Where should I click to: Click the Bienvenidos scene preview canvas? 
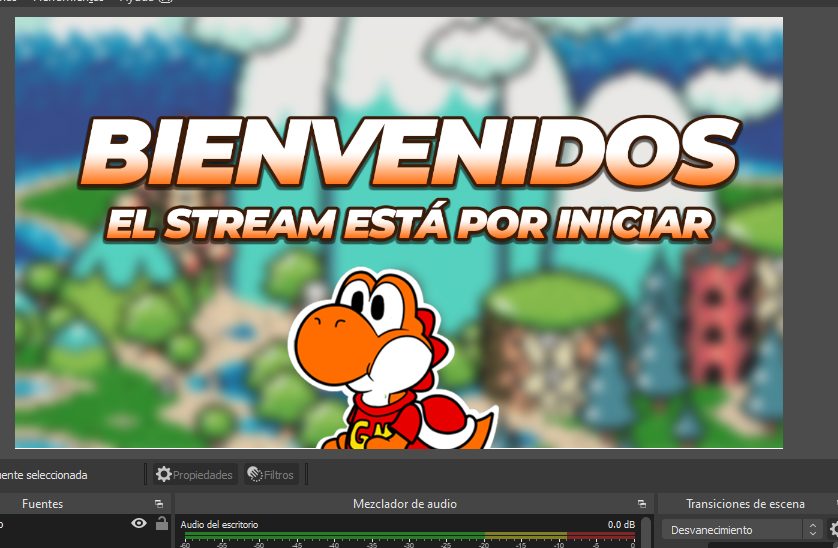coord(399,233)
